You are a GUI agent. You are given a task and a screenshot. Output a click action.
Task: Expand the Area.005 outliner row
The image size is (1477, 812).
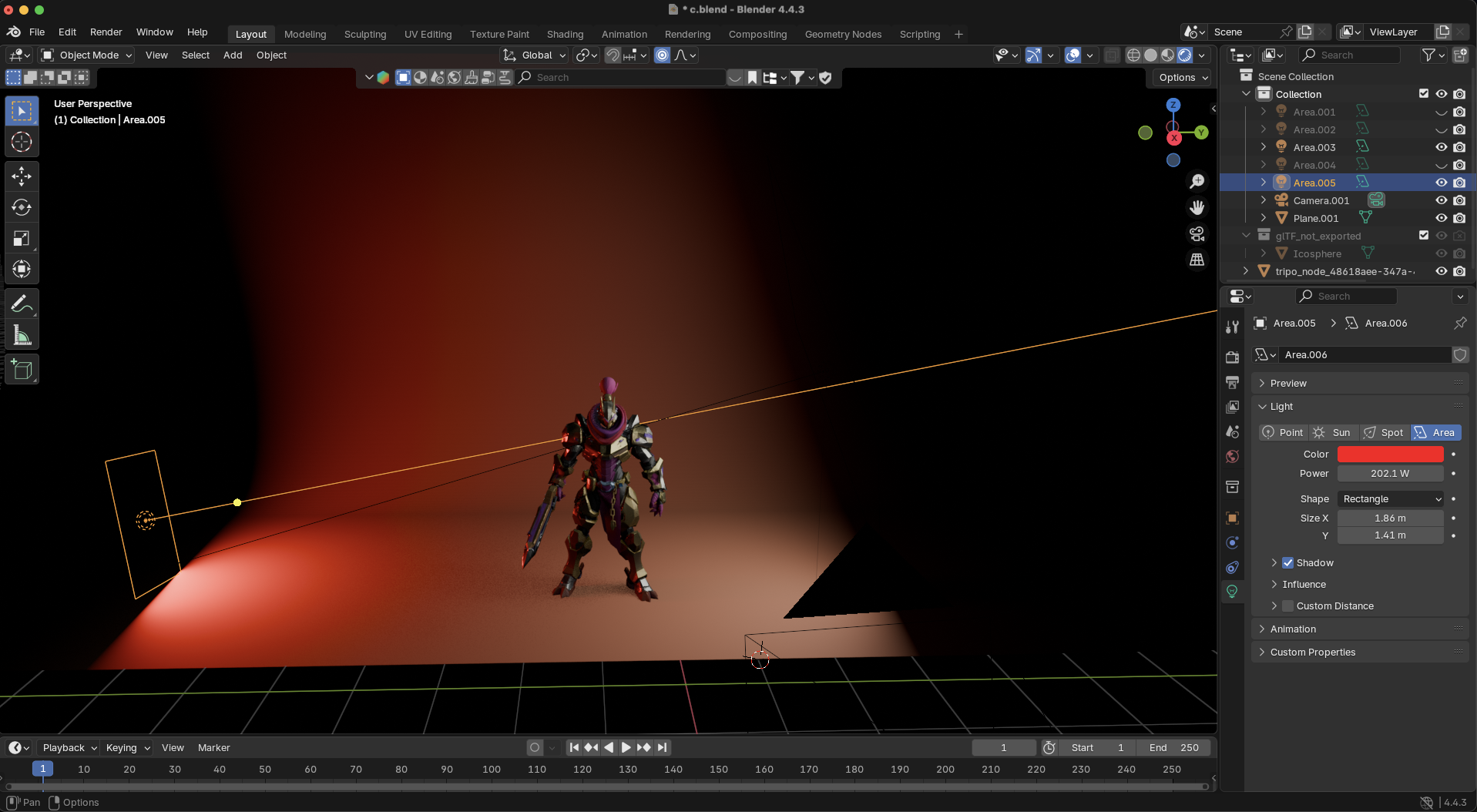coord(1263,183)
